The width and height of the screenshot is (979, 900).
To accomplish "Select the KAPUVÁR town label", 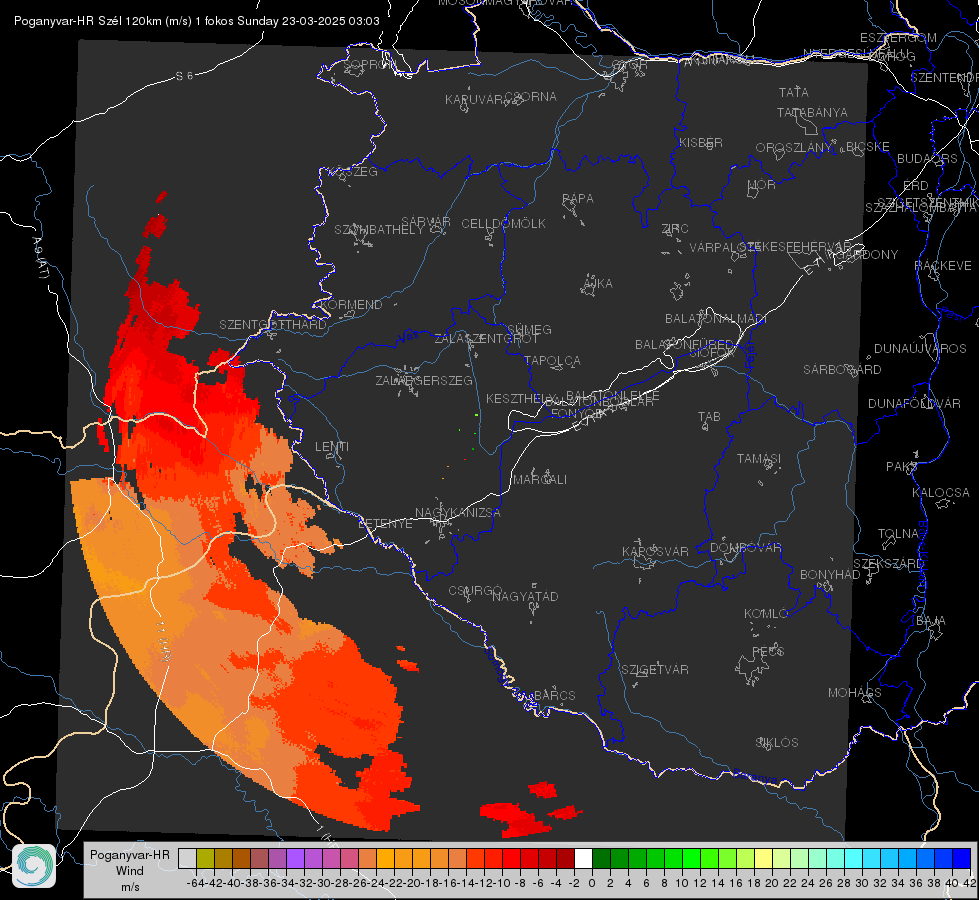I will click(x=475, y=100).
